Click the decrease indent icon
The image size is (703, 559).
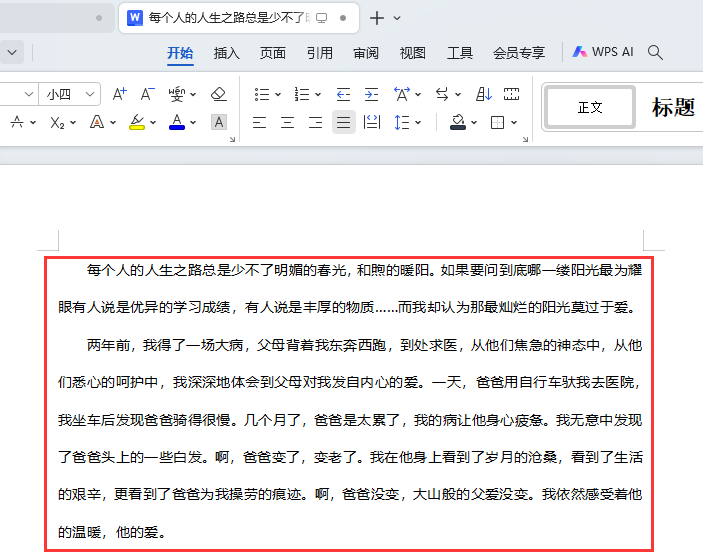click(x=343, y=94)
